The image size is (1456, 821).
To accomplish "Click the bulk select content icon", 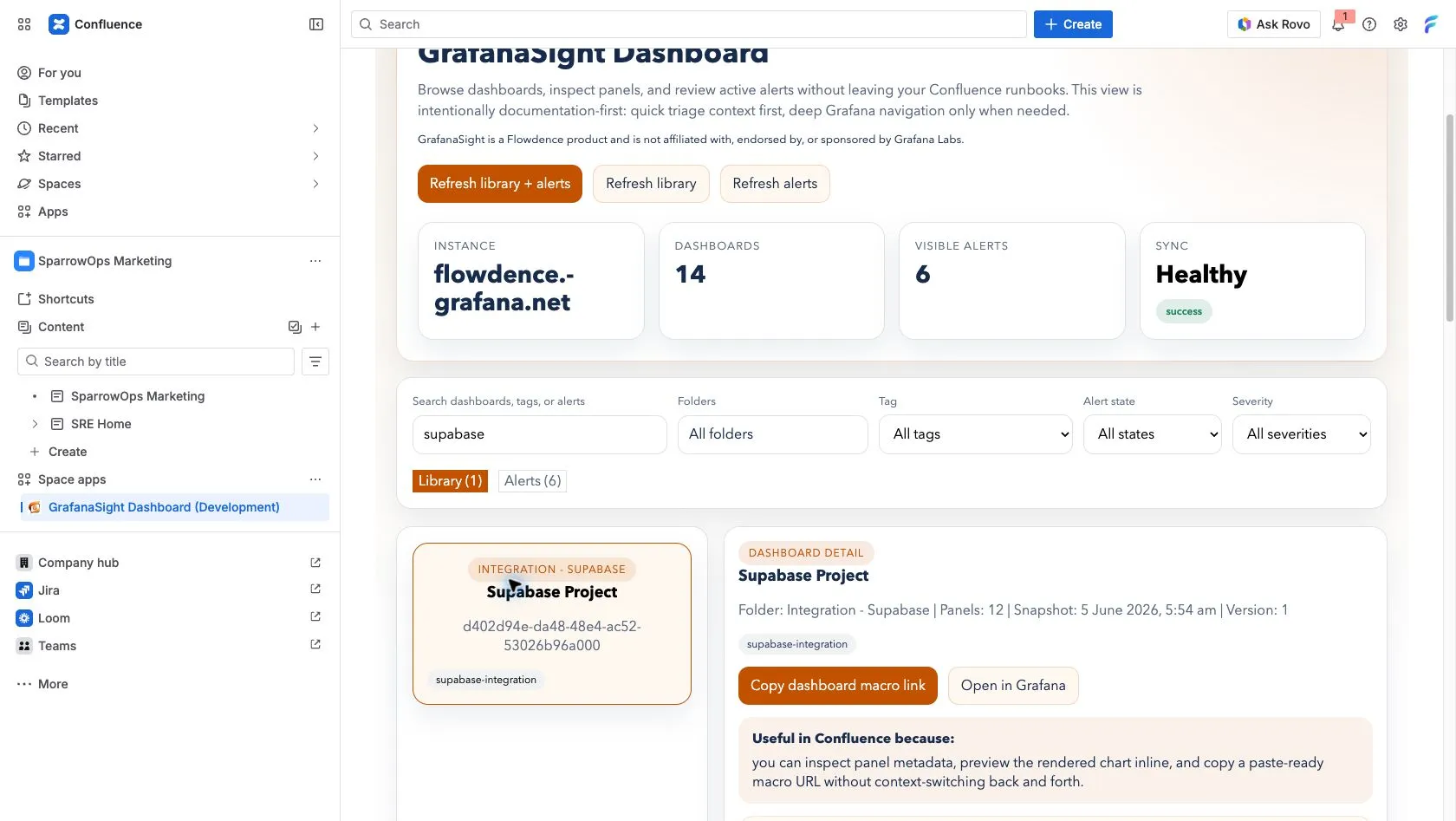I will 295,327.
